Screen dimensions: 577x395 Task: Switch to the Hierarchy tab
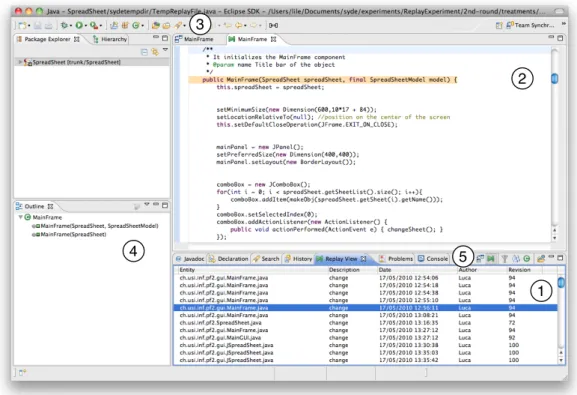[110, 39]
